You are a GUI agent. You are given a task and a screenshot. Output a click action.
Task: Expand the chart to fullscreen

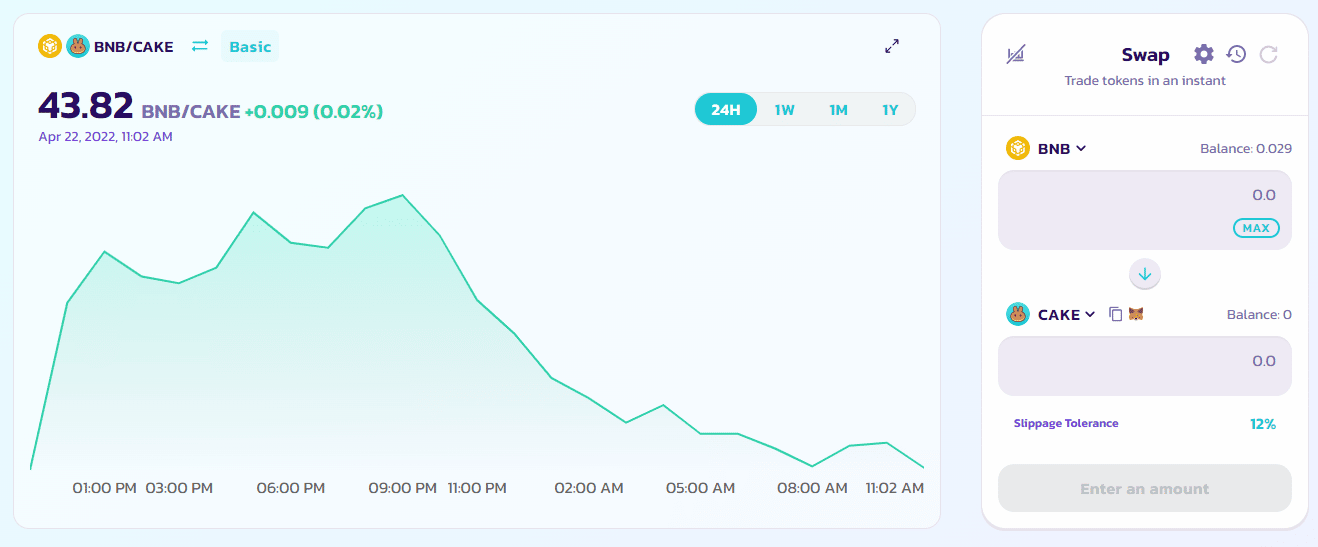[892, 46]
